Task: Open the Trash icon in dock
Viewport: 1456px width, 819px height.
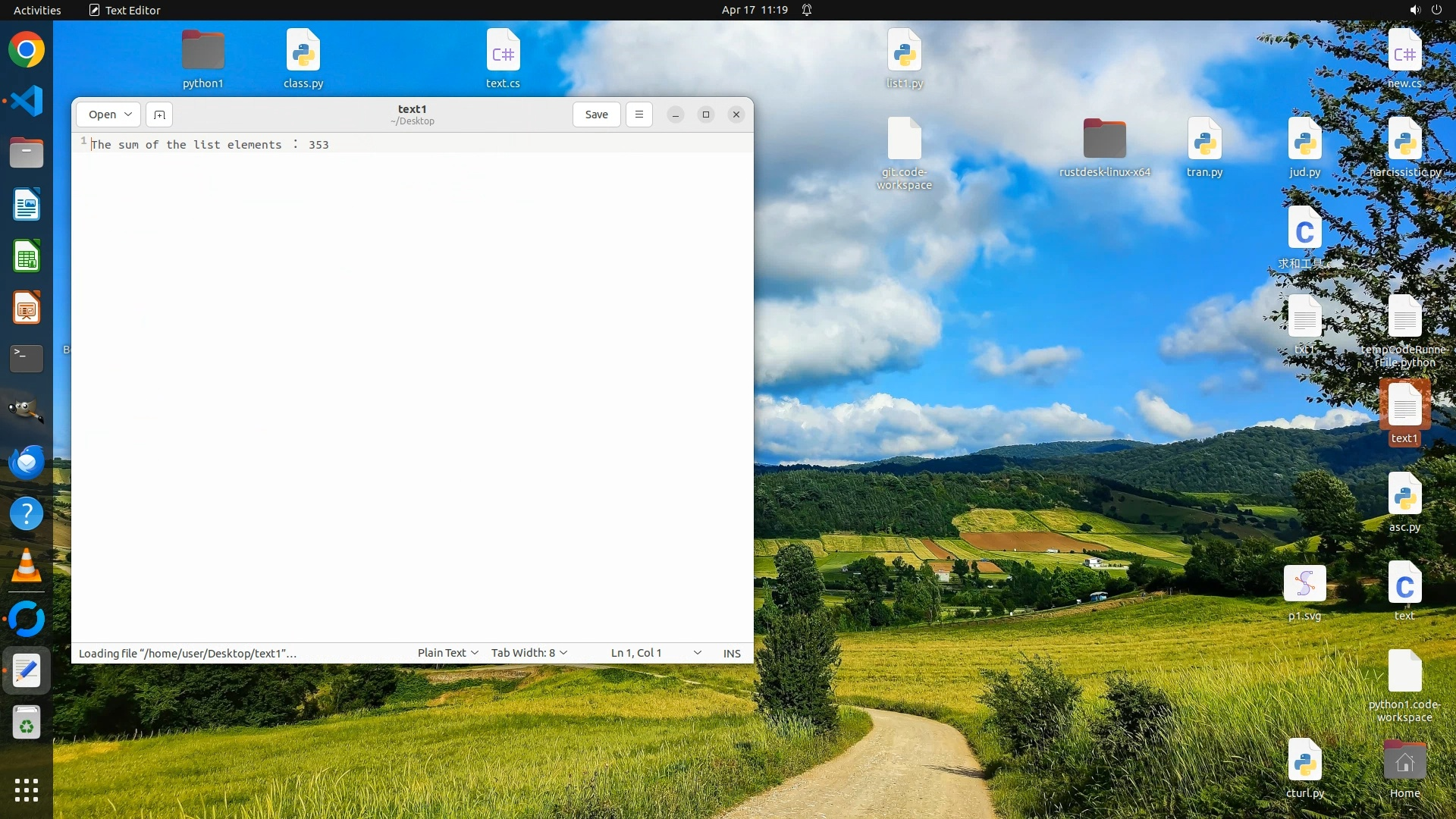Action: [27, 723]
